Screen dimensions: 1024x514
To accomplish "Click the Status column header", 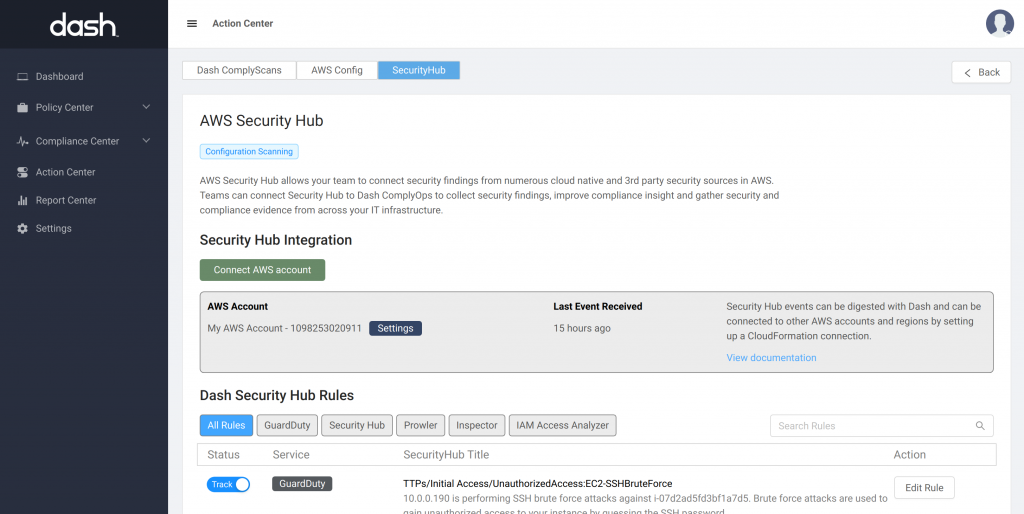I will [x=223, y=455].
